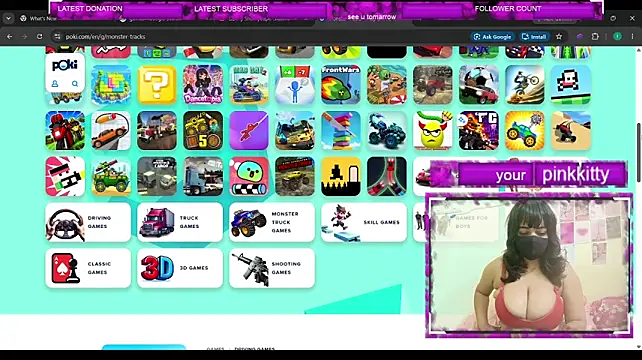Image resolution: width=642 pixels, height=360 pixels.
Task: Open the green profile avatar
Action: 617,36
